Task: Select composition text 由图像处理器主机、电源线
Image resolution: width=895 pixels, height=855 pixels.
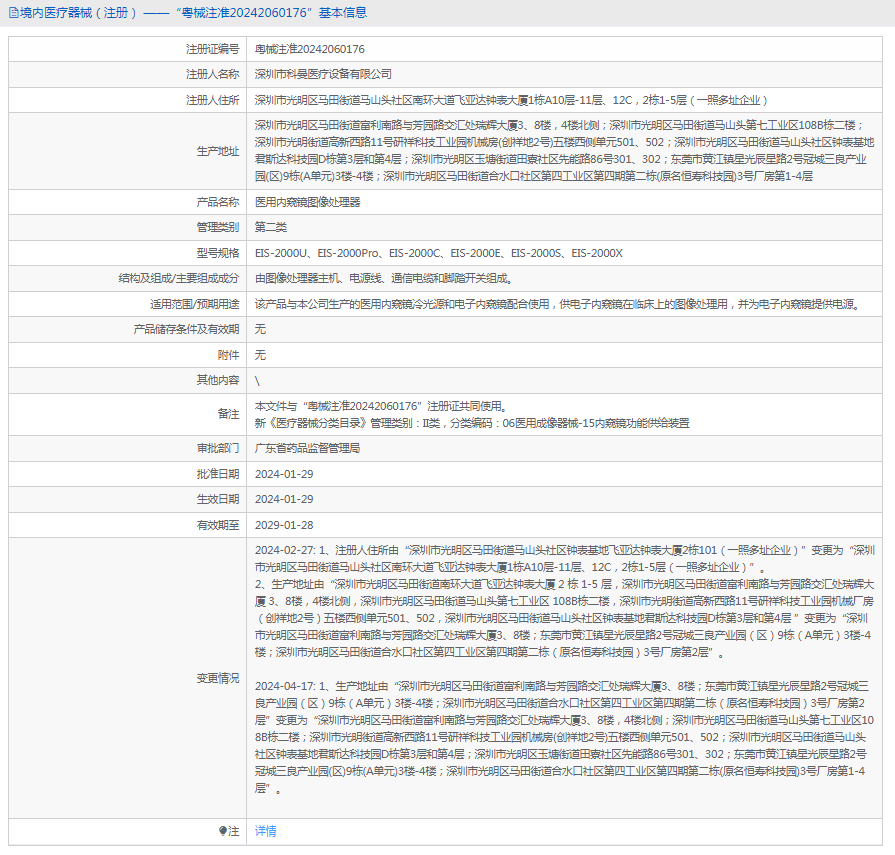Action: [384, 278]
